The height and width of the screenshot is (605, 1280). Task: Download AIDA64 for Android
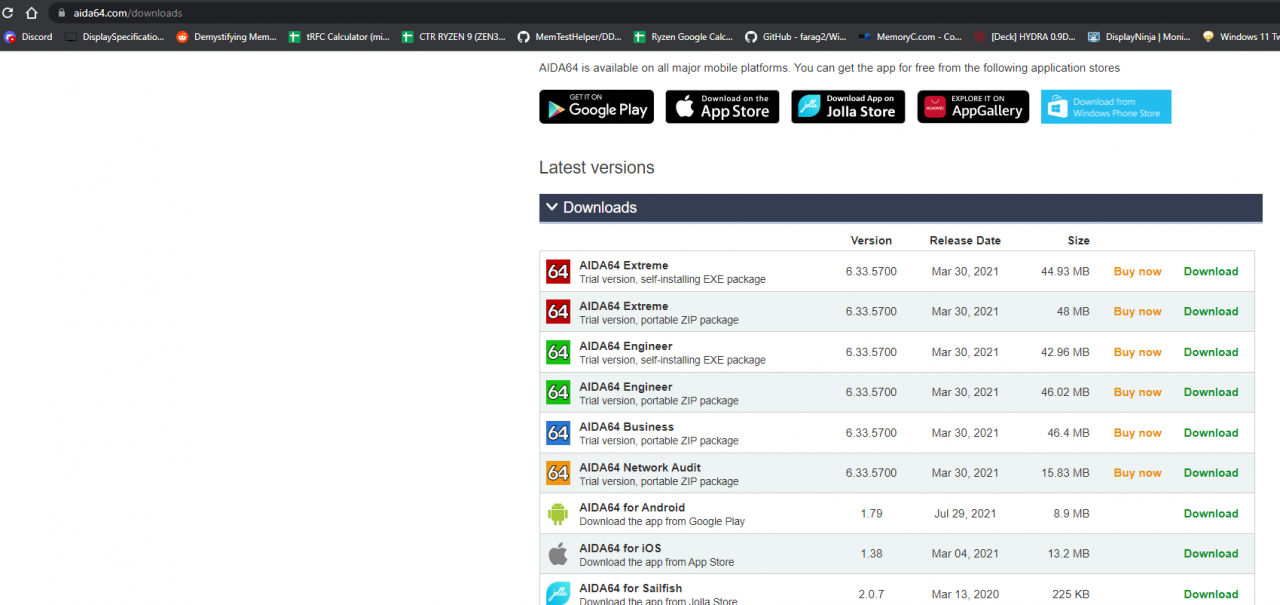(1211, 513)
